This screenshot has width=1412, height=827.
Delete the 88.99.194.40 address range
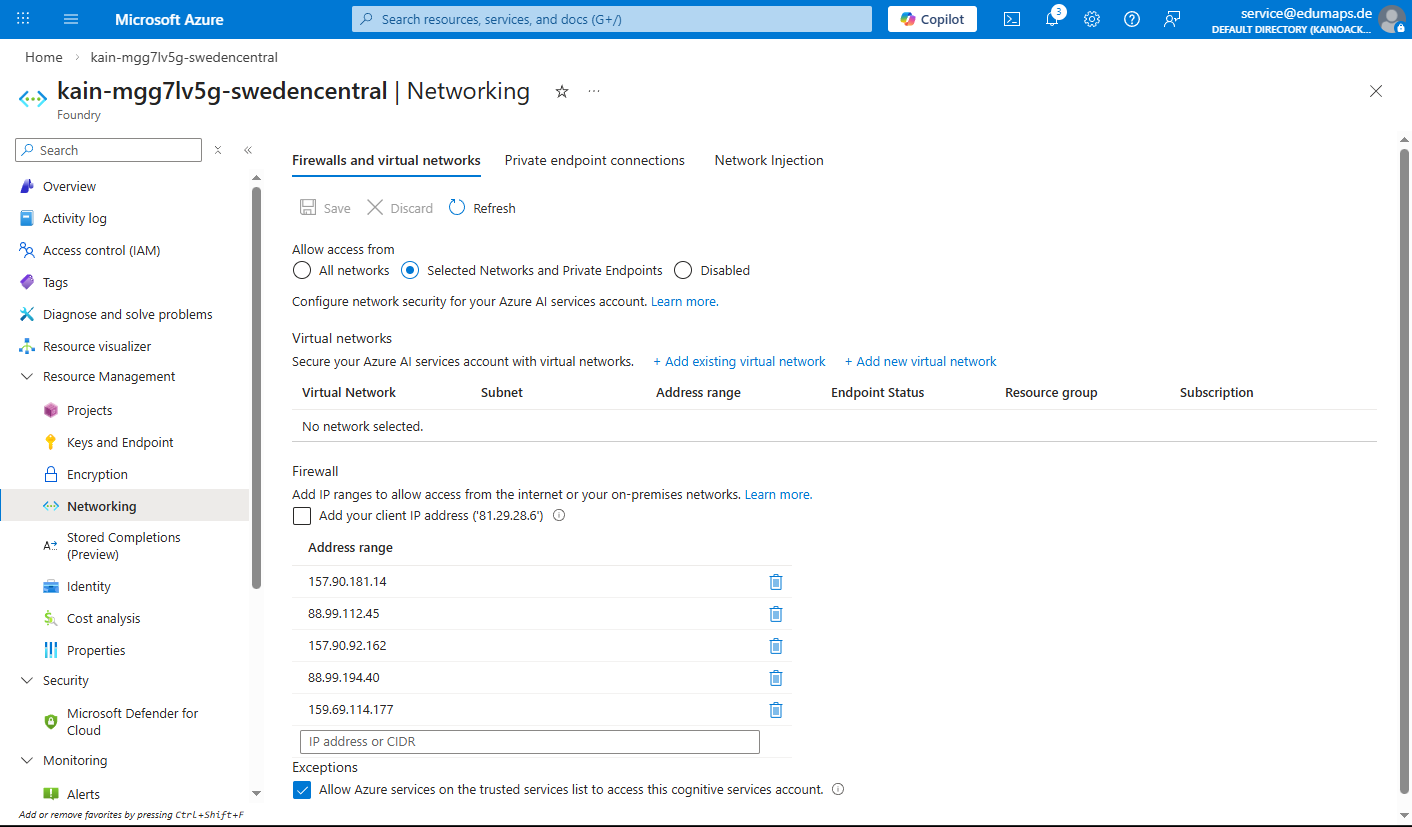[775, 678]
